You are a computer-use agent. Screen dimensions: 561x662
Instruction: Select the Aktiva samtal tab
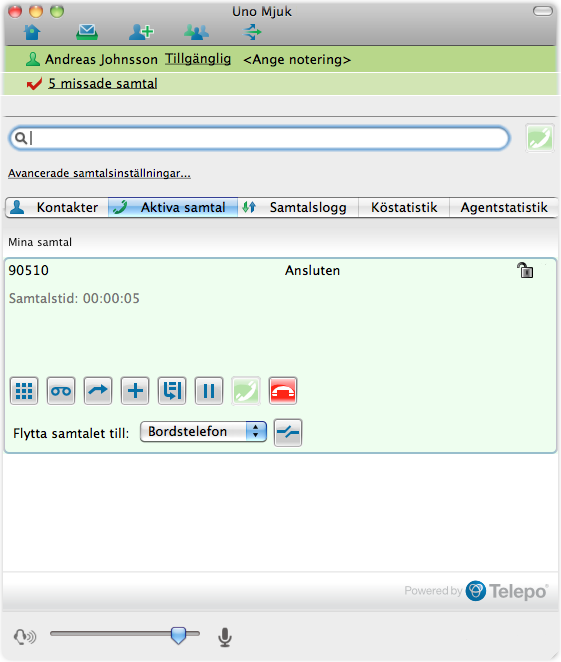pos(173,207)
